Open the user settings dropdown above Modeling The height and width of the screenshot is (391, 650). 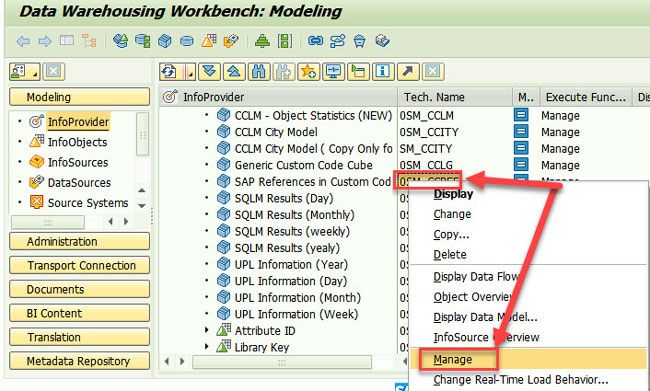(x=25, y=72)
